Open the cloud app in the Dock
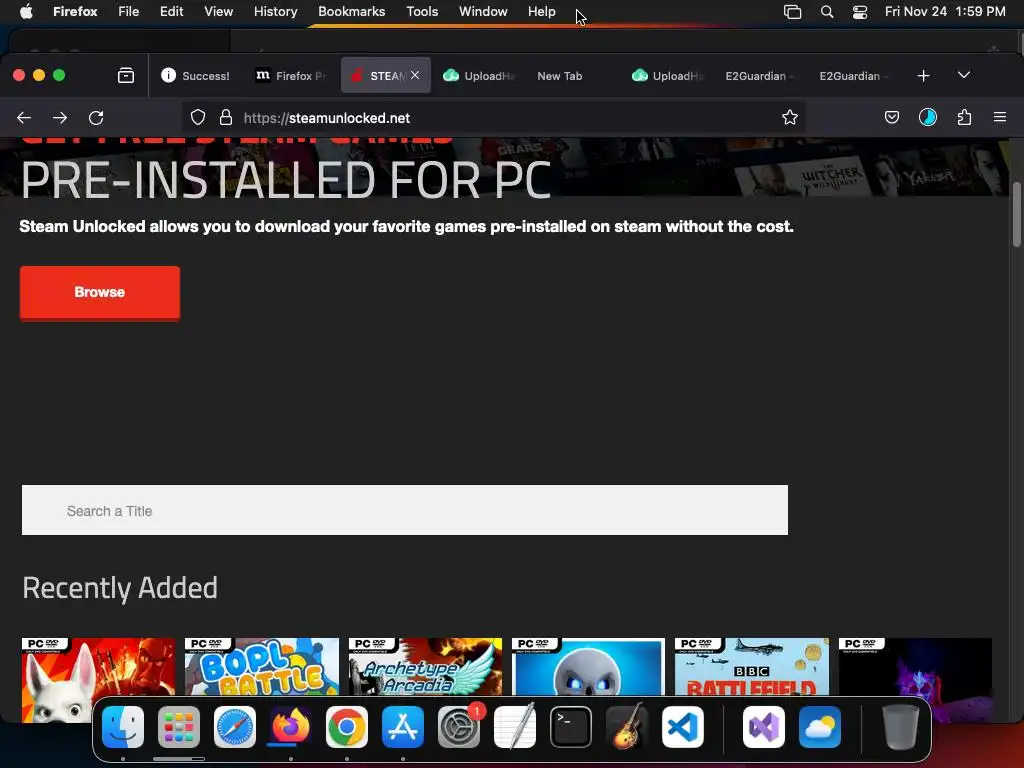Image resolution: width=1024 pixels, height=768 pixels. tap(820, 727)
